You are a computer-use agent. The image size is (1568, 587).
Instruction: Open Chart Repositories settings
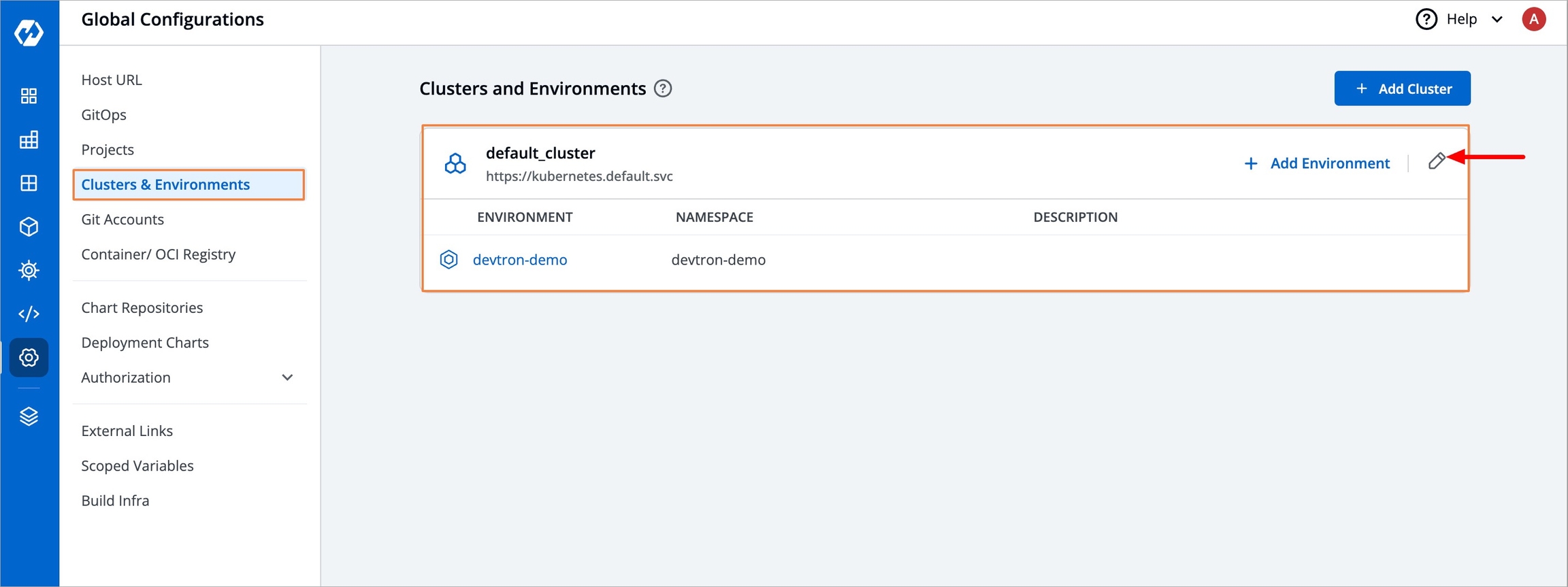[142, 308]
